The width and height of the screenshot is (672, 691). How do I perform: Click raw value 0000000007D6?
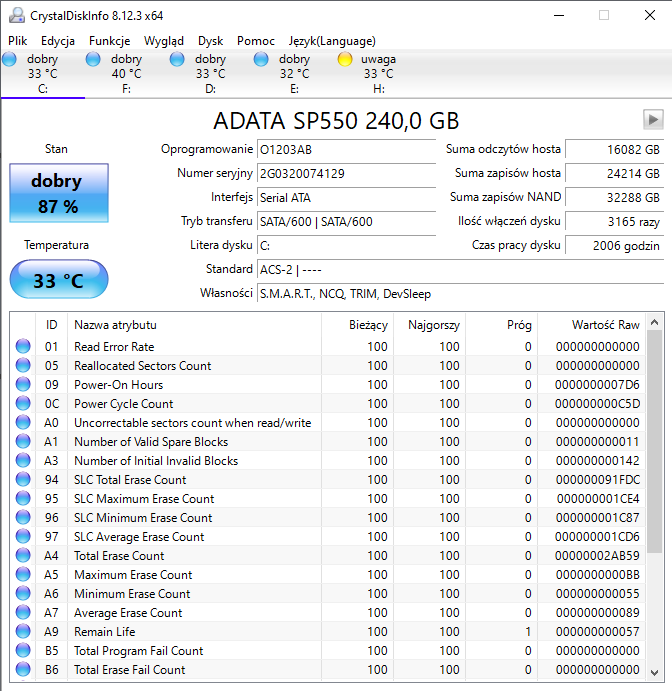tap(597, 385)
